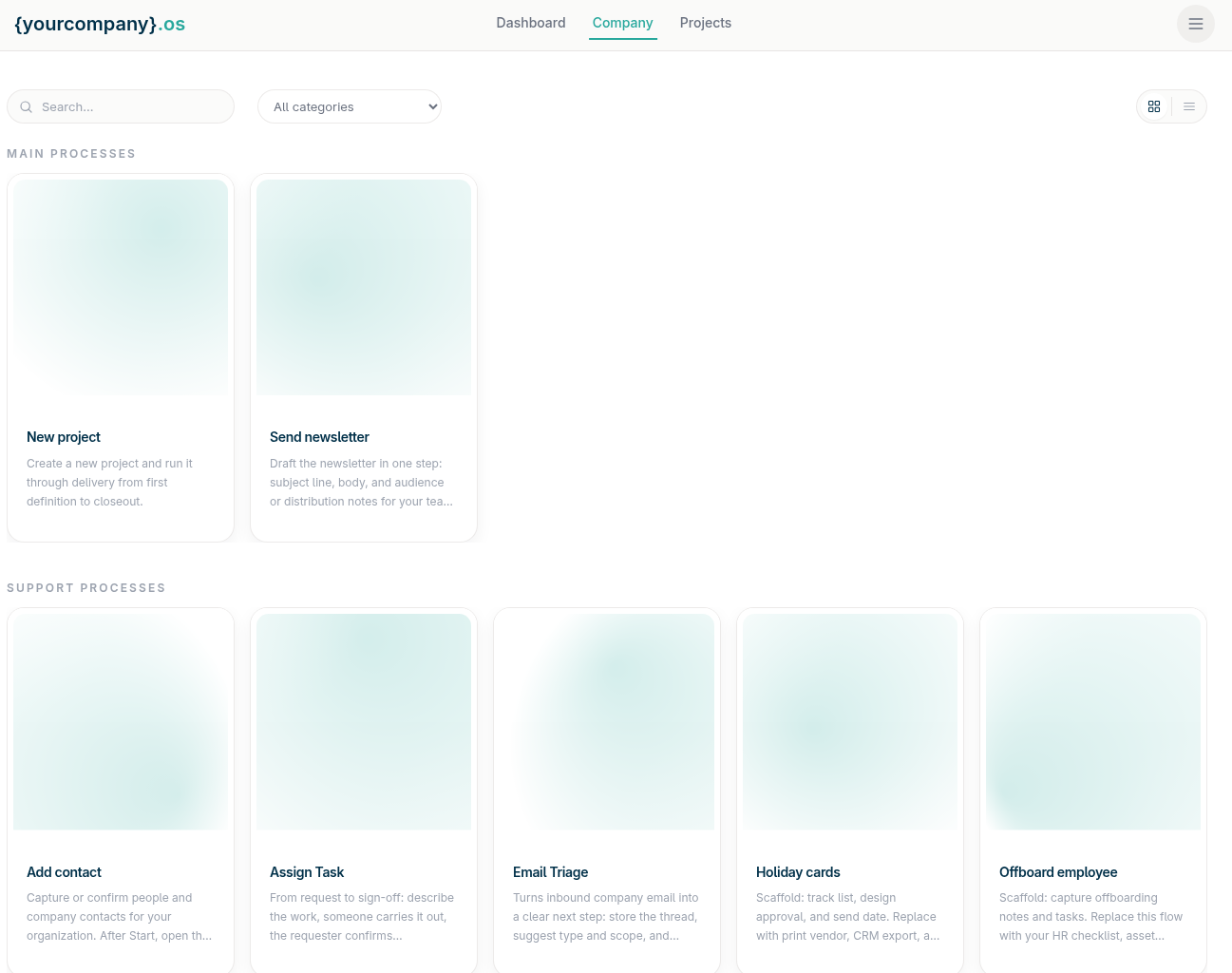Click the Offboard employee card image
This screenshot has width=1232, height=973.
pyautogui.click(x=1093, y=722)
